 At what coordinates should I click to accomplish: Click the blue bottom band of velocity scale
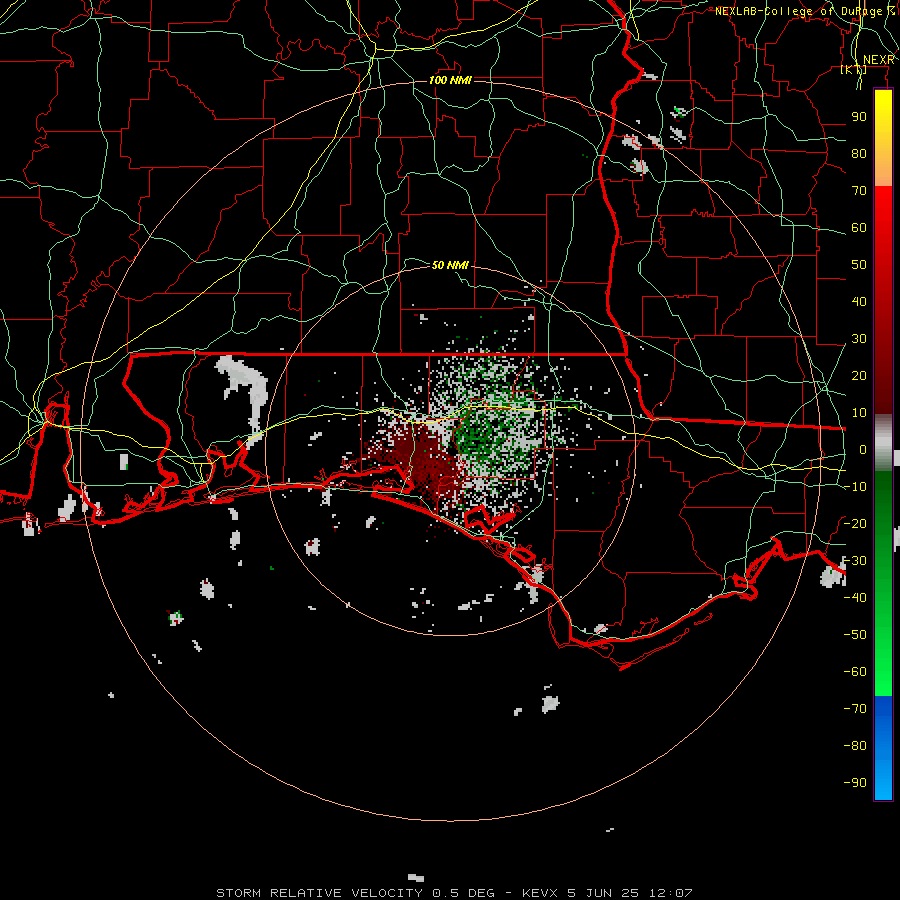883,747
